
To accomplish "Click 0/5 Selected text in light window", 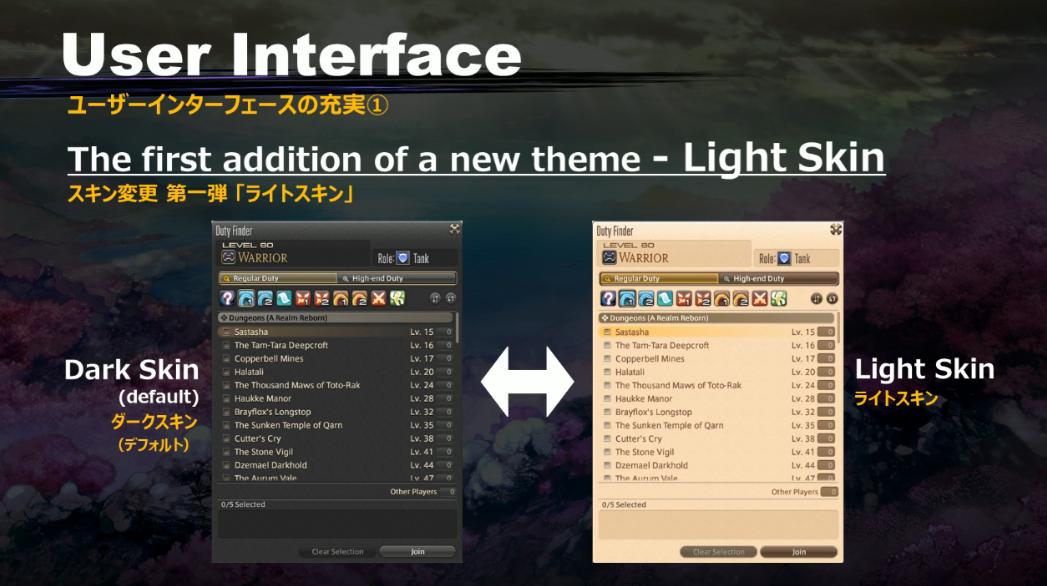I will coord(624,505).
